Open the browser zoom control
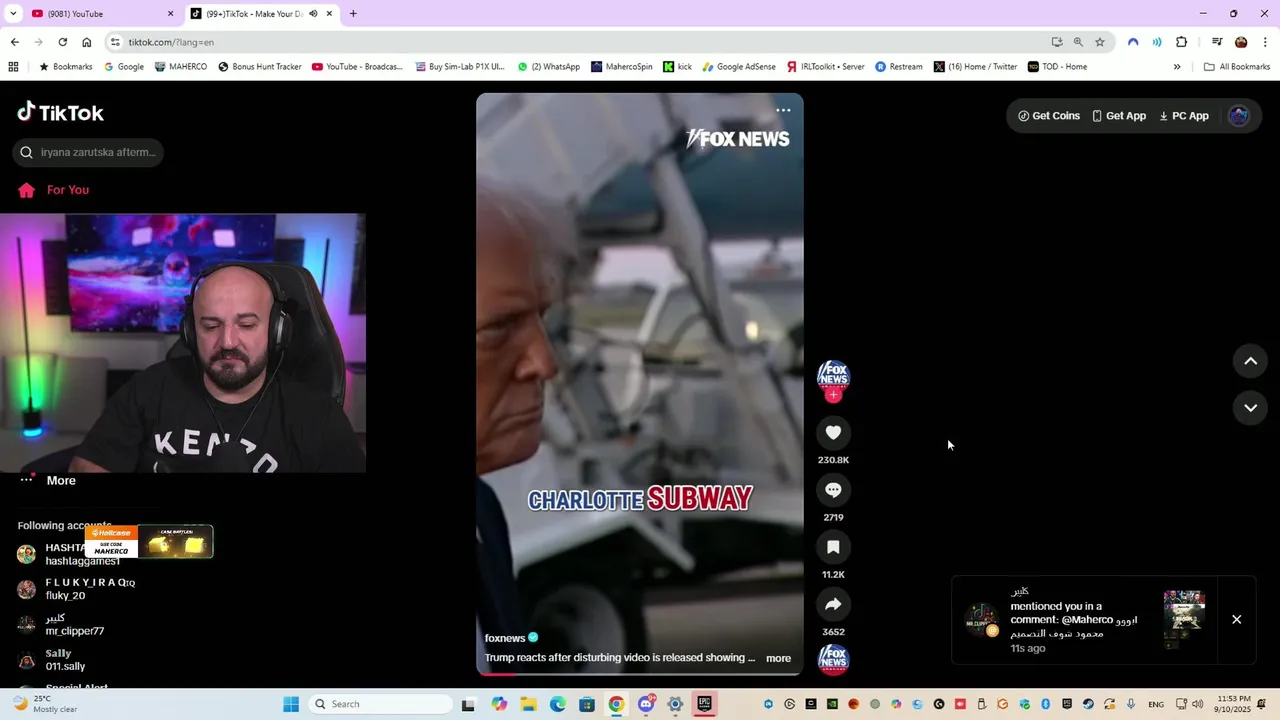1280x720 pixels. tap(1078, 42)
